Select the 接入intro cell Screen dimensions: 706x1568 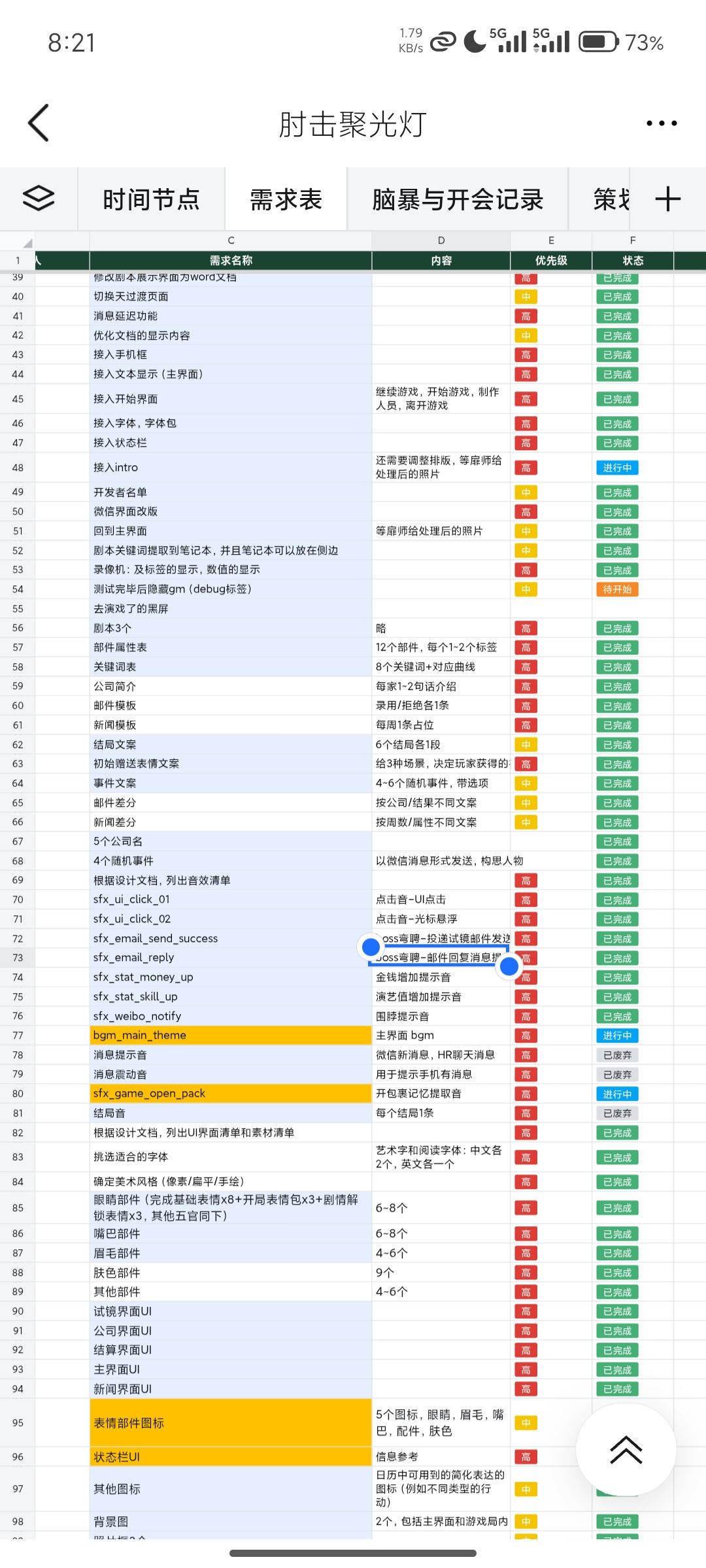pos(231,468)
